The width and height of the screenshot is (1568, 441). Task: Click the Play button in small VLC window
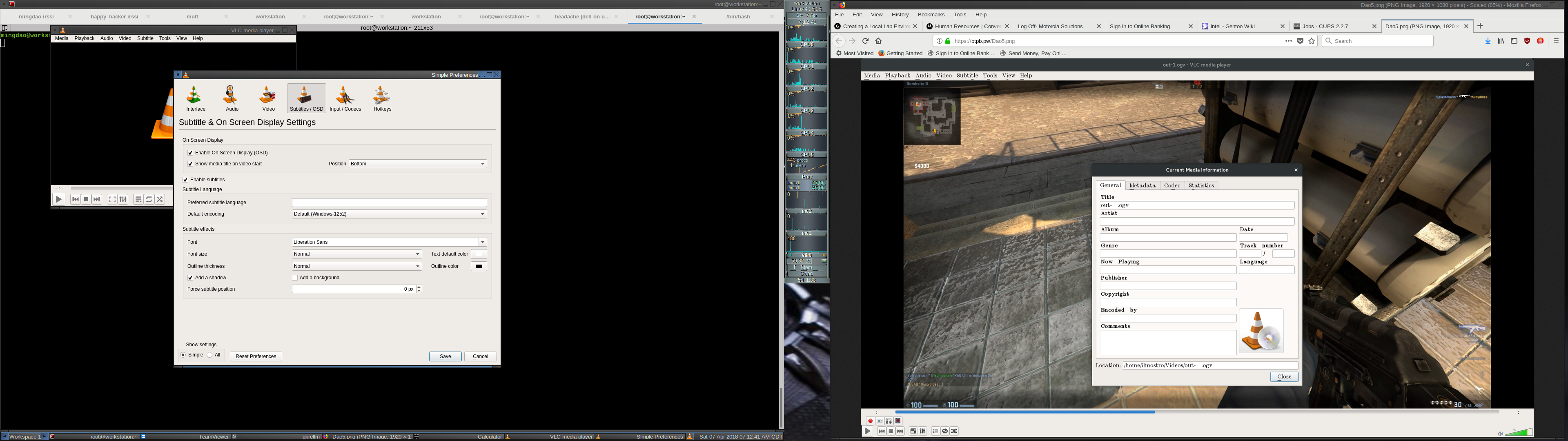(58, 199)
